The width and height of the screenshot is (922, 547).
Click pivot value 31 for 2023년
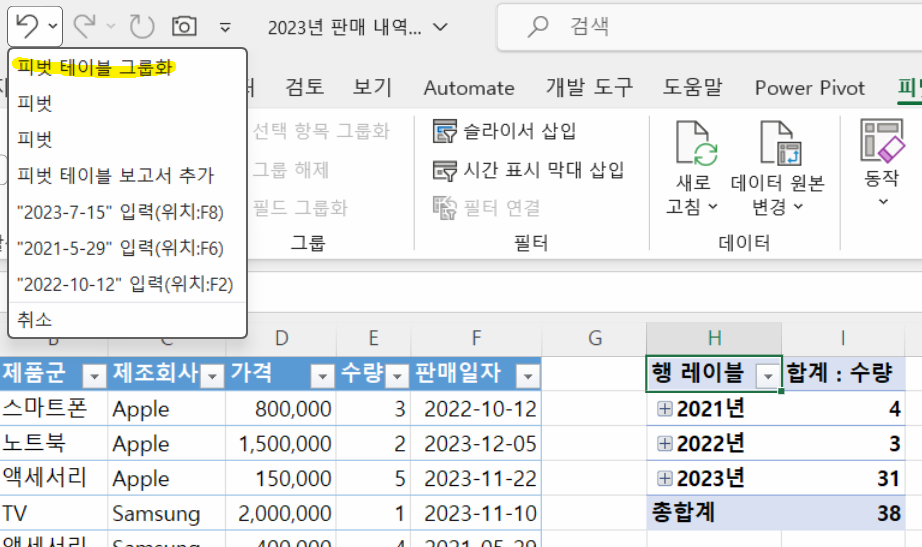pyautogui.click(x=843, y=478)
